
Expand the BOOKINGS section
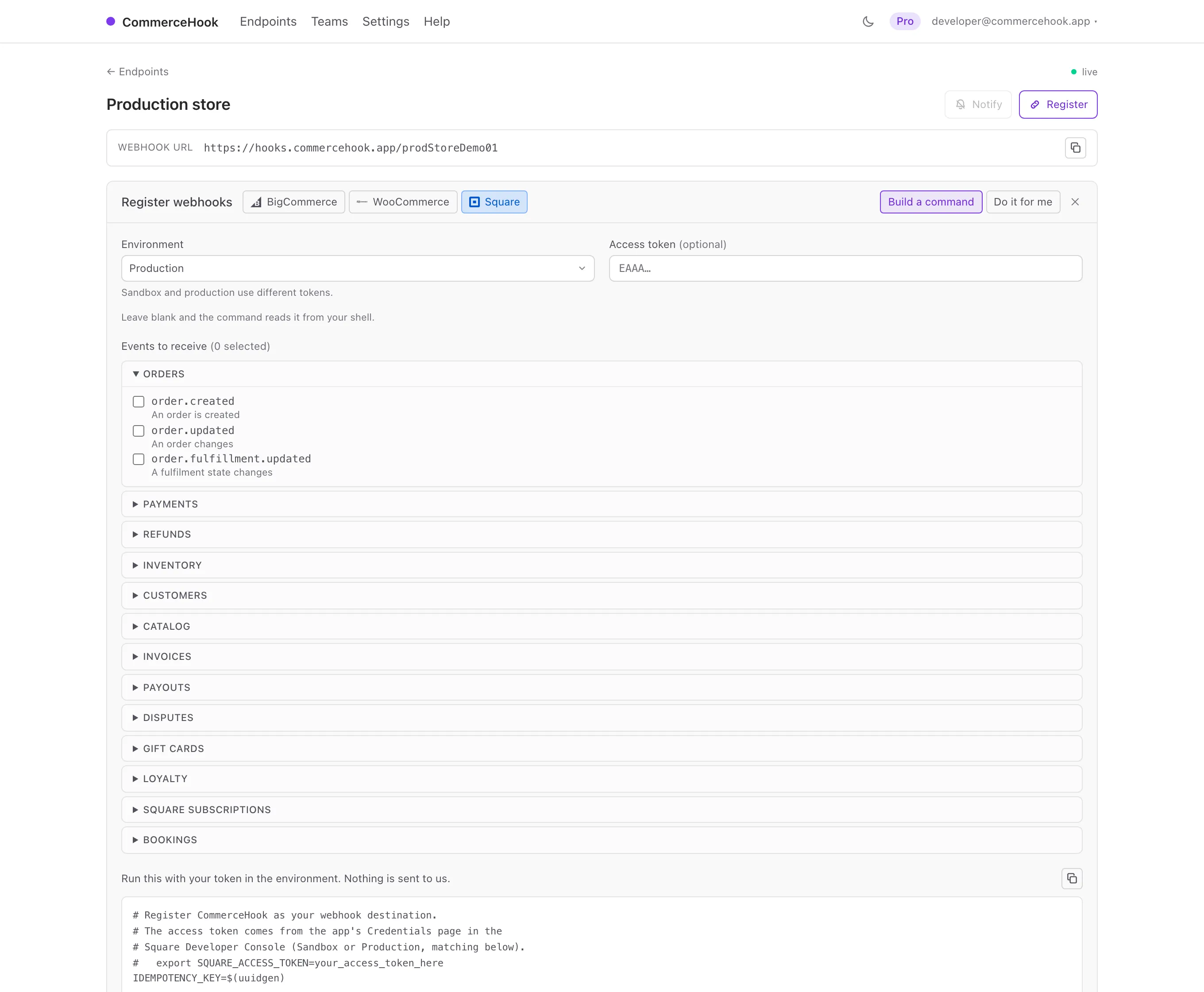point(602,840)
